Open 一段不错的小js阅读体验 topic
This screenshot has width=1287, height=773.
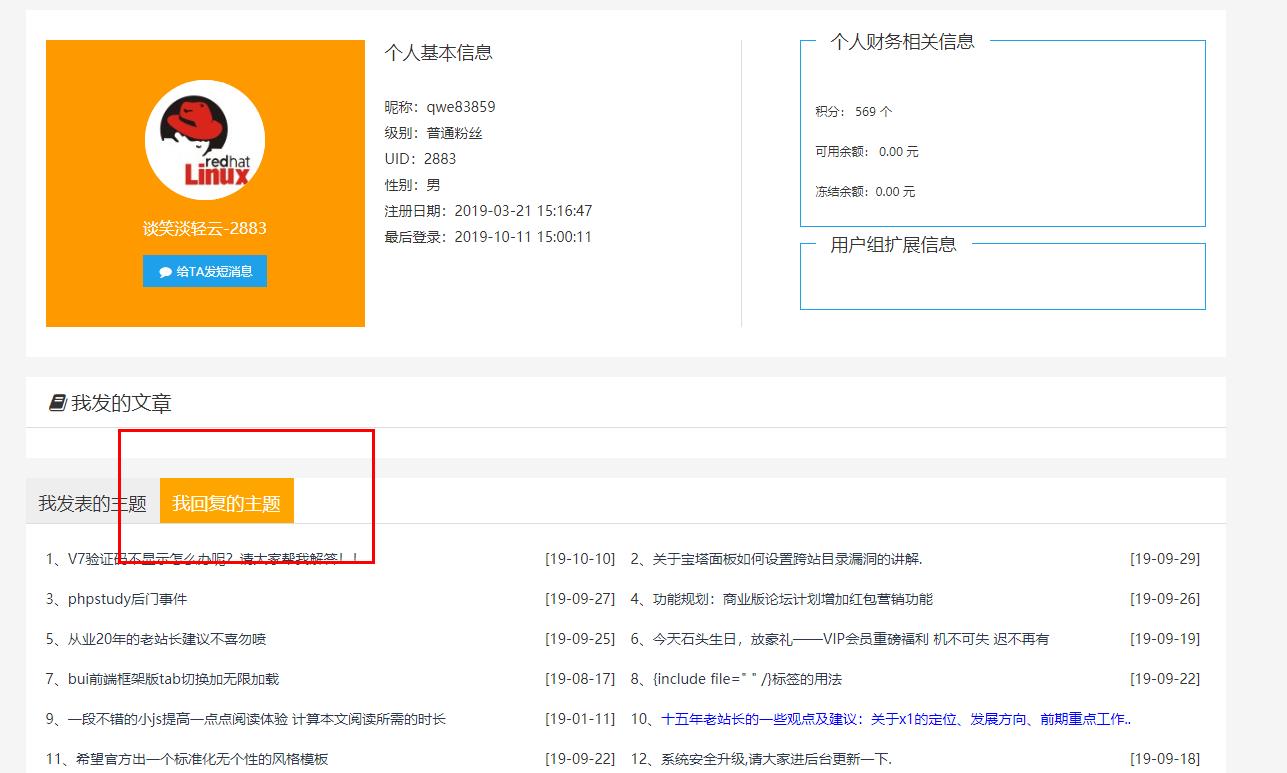256,719
